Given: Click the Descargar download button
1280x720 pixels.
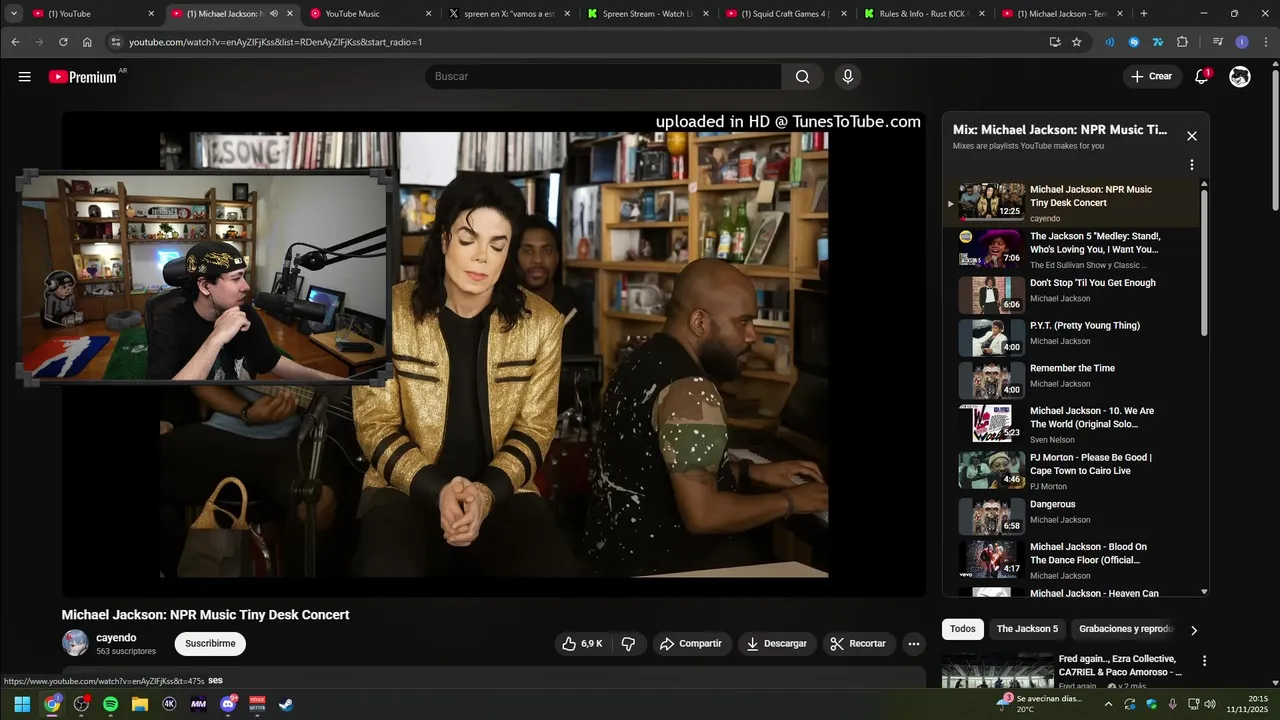Looking at the screenshot, I should pos(777,644).
